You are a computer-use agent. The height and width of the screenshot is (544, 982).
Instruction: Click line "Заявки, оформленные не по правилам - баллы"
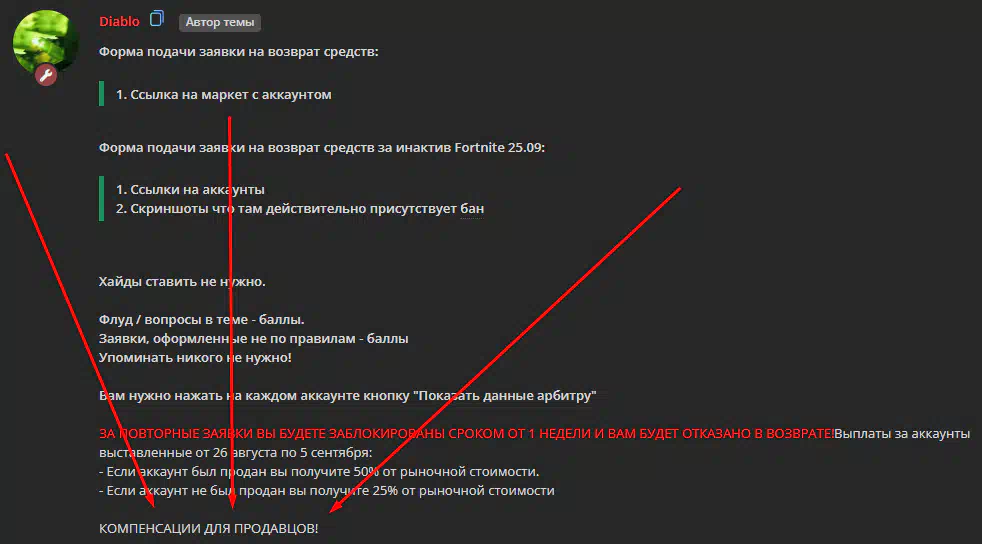point(254,339)
